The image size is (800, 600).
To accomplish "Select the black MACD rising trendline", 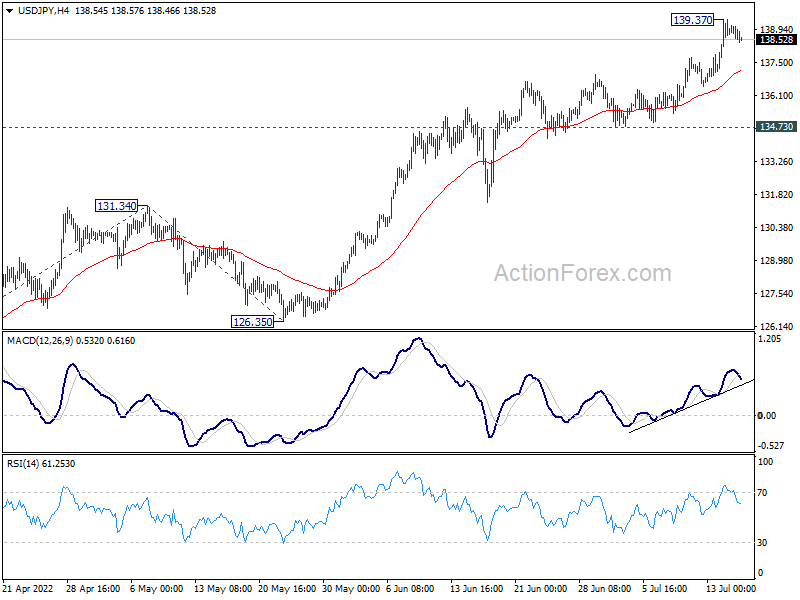I will 691,406.
